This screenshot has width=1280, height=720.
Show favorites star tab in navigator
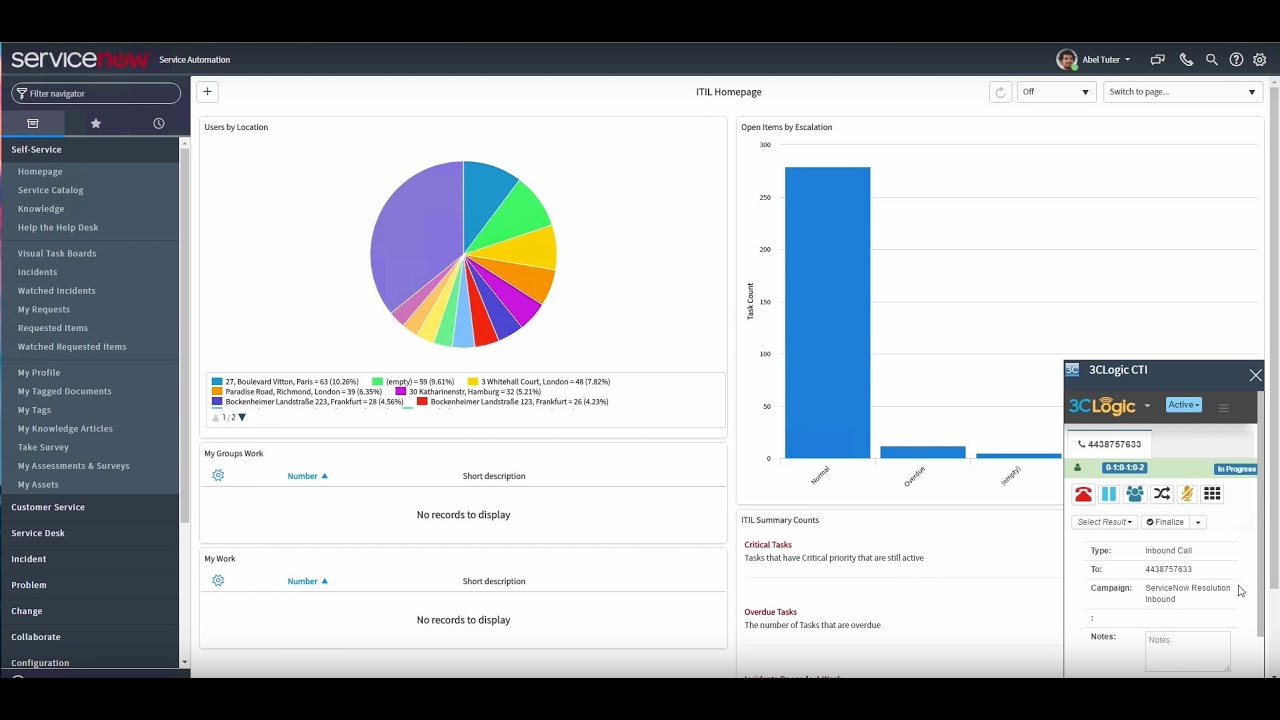[x=96, y=123]
